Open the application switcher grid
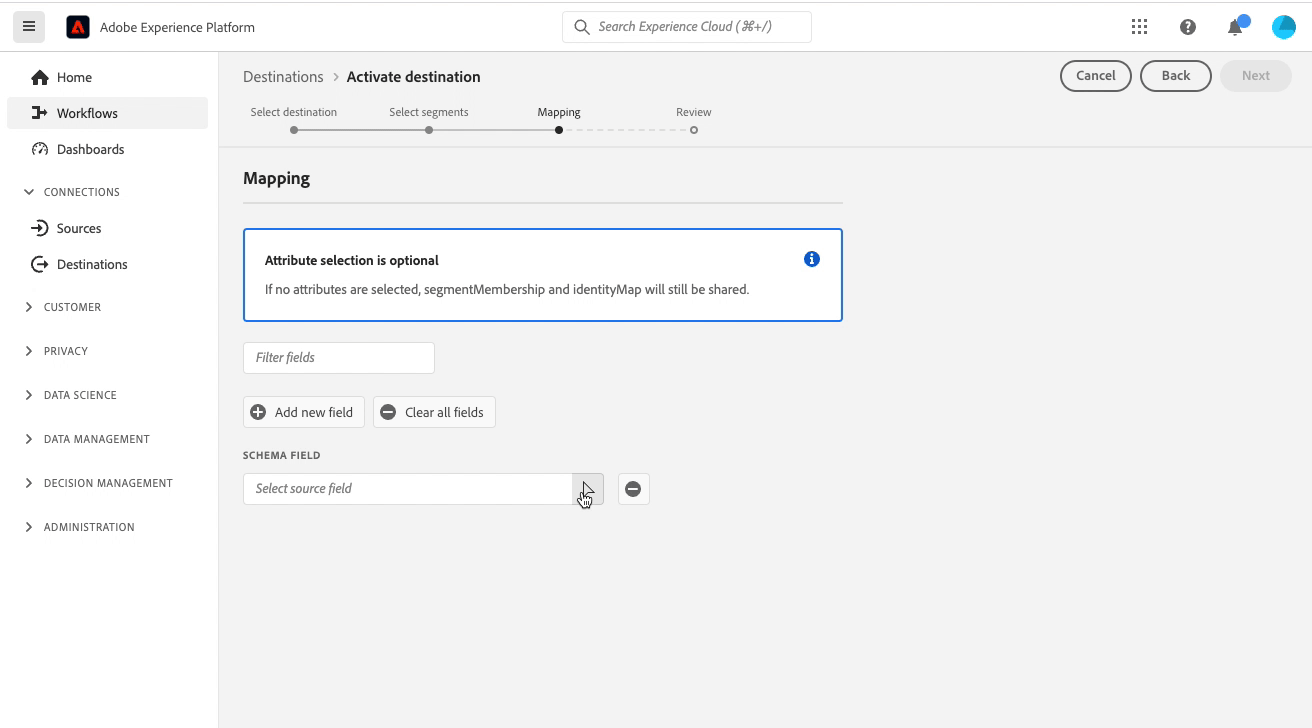The width and height of the screenshot is (1312, 728). pos(1139,27)
